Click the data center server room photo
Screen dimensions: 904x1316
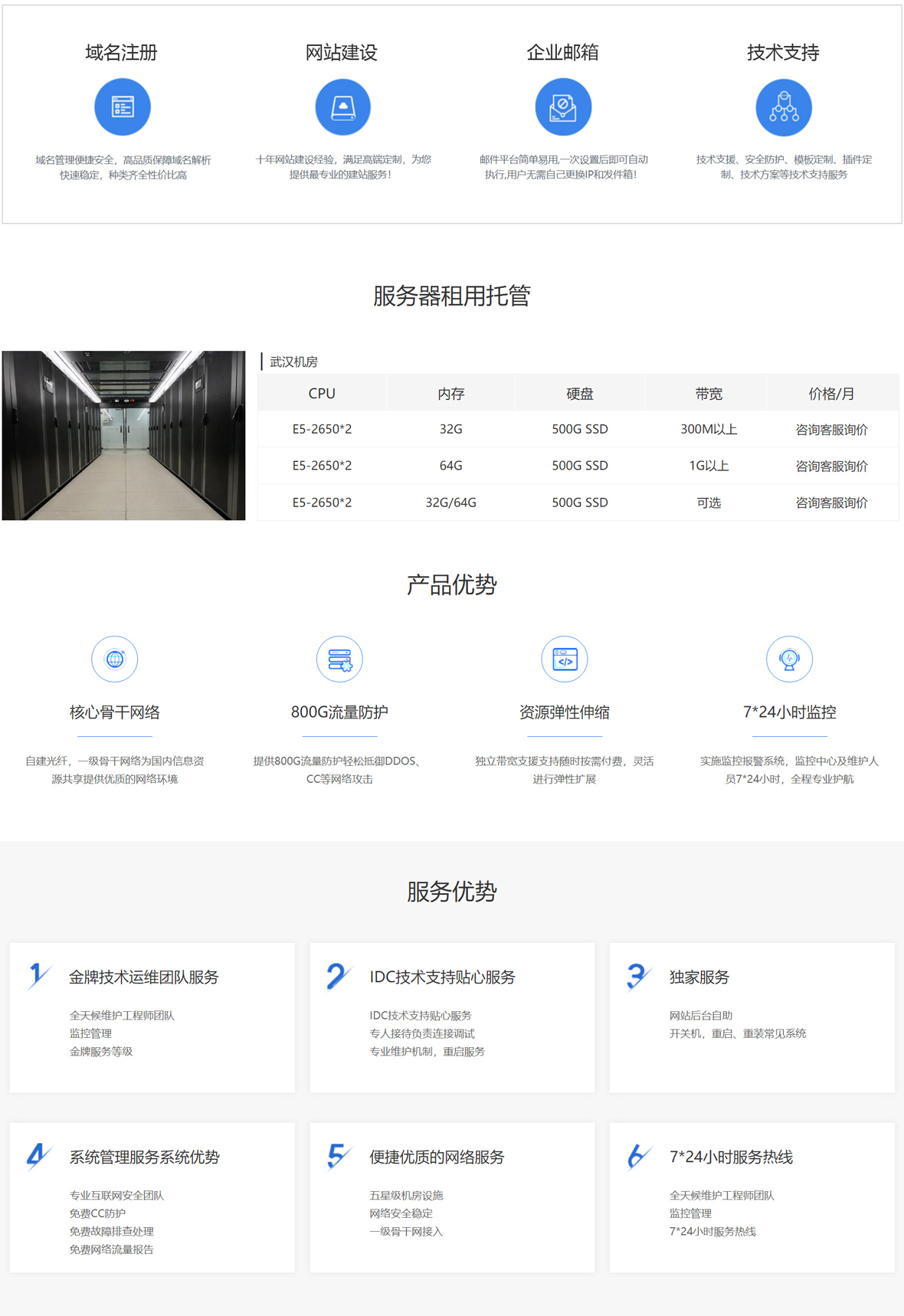[x=123, y=435]
